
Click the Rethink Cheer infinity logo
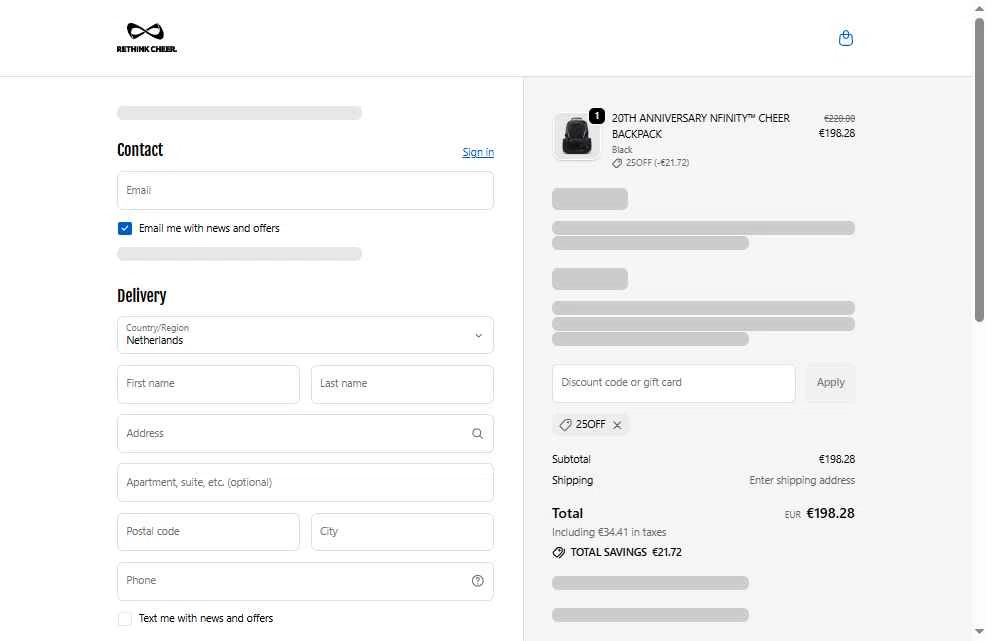click(146, 38)
